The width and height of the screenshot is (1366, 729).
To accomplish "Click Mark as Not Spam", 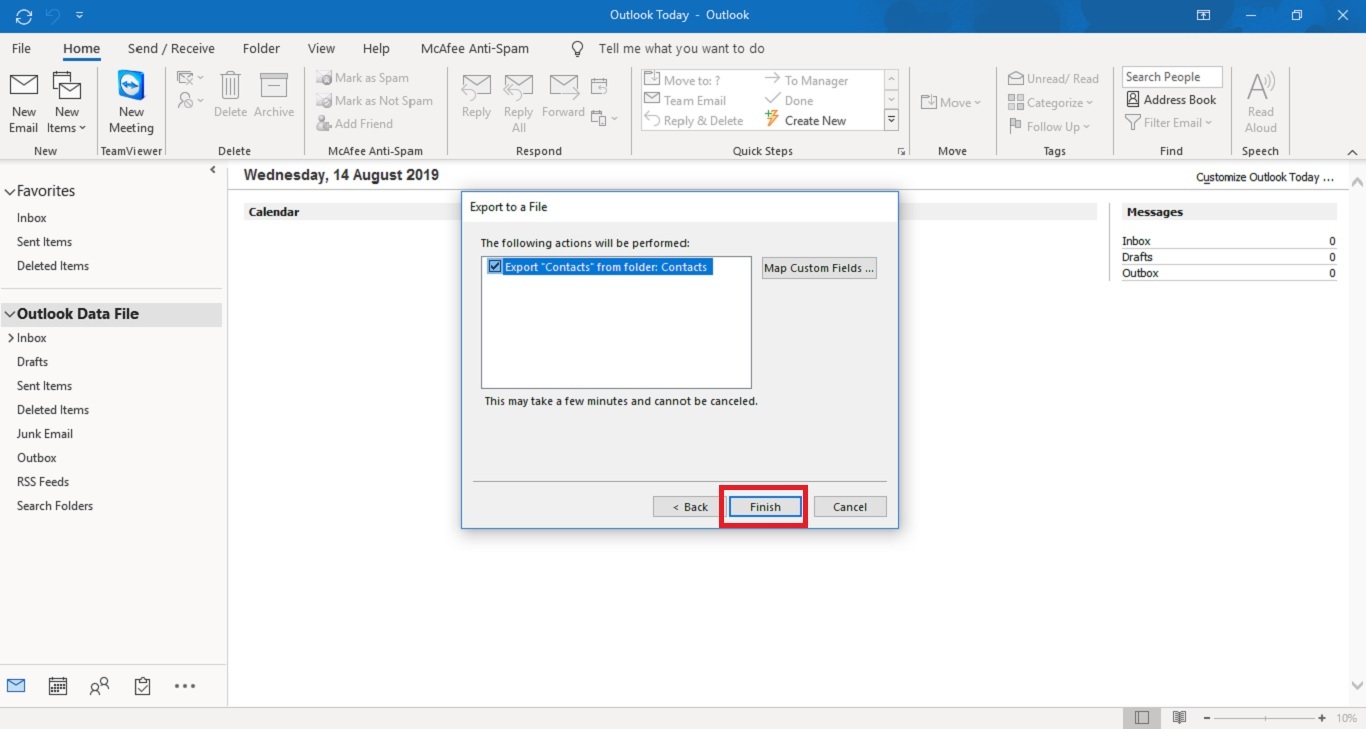I will pyautogui.click(x=374, y=101).
